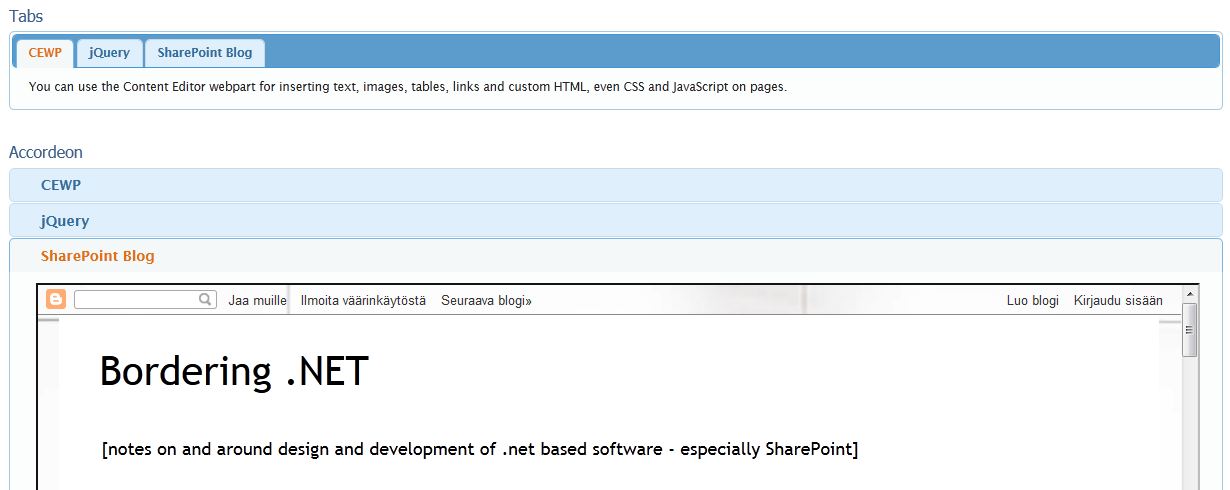The image size is (1230, 490).
Task: Select the CEWP tab
Action: click(45, 53)
